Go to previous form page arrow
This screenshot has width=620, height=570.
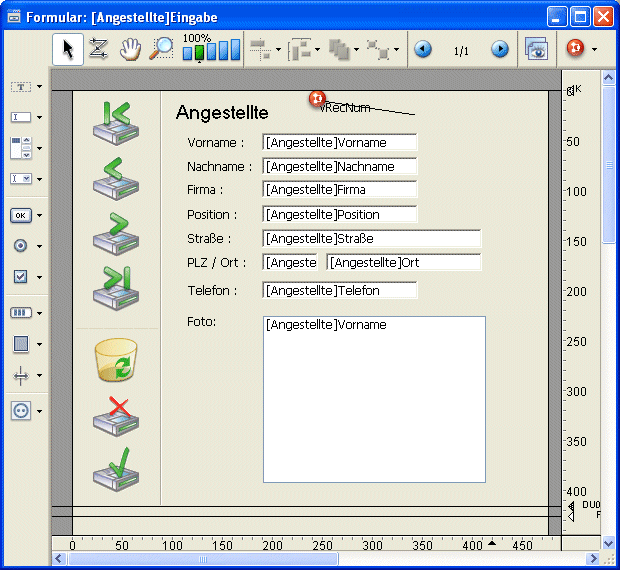[x=423, y=49]
